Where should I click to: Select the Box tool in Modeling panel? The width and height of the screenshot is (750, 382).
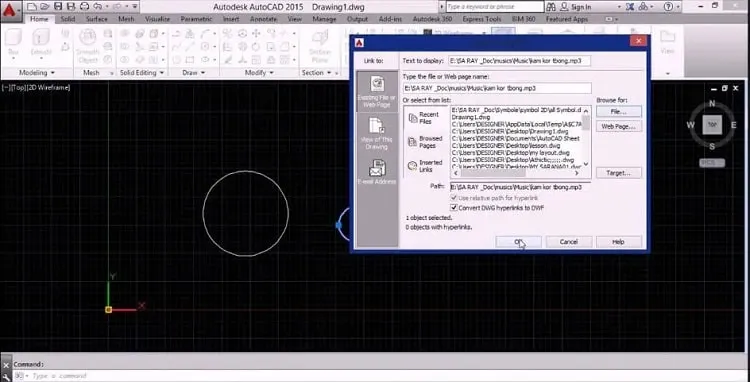[13, 42]
